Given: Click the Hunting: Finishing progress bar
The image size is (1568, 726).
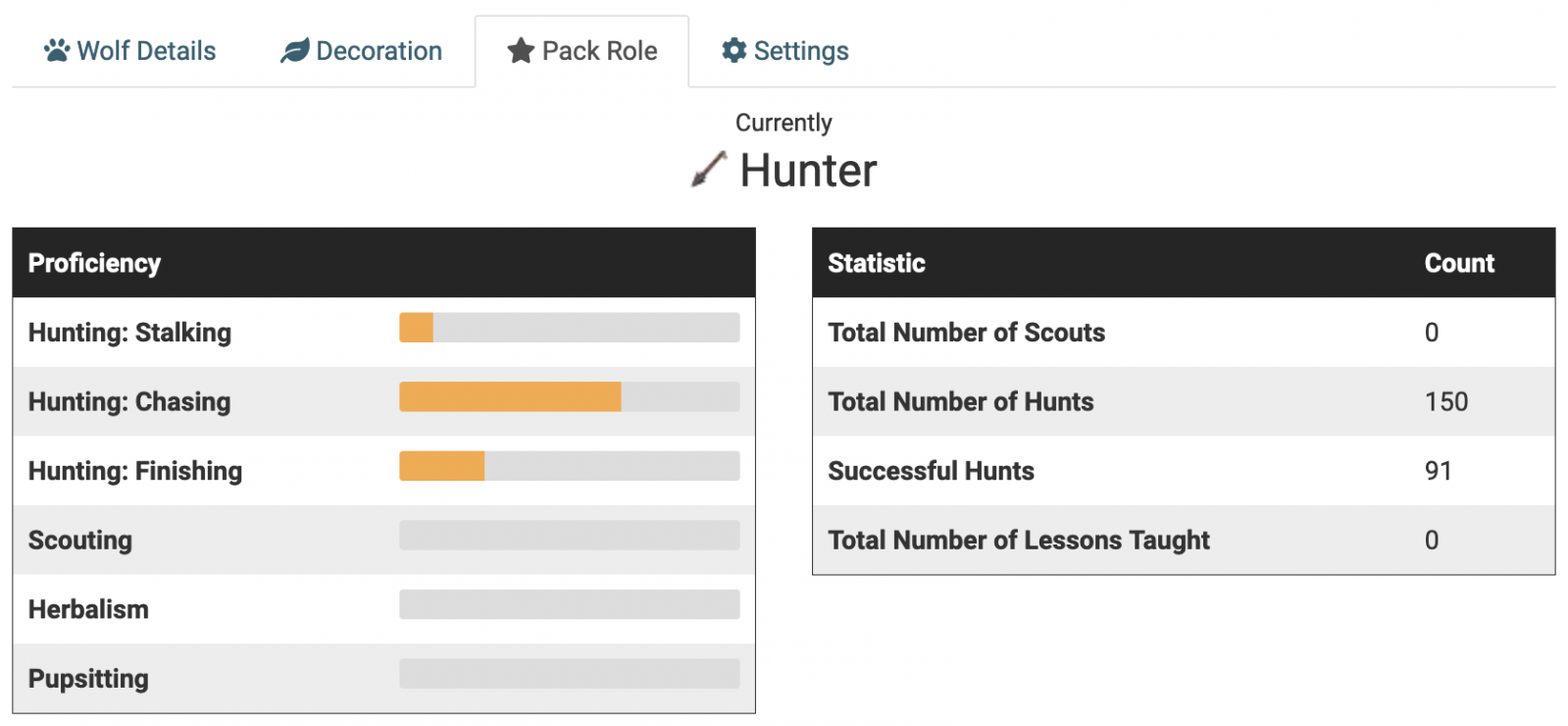Looking at the screenshot, I should coord(569,466).
